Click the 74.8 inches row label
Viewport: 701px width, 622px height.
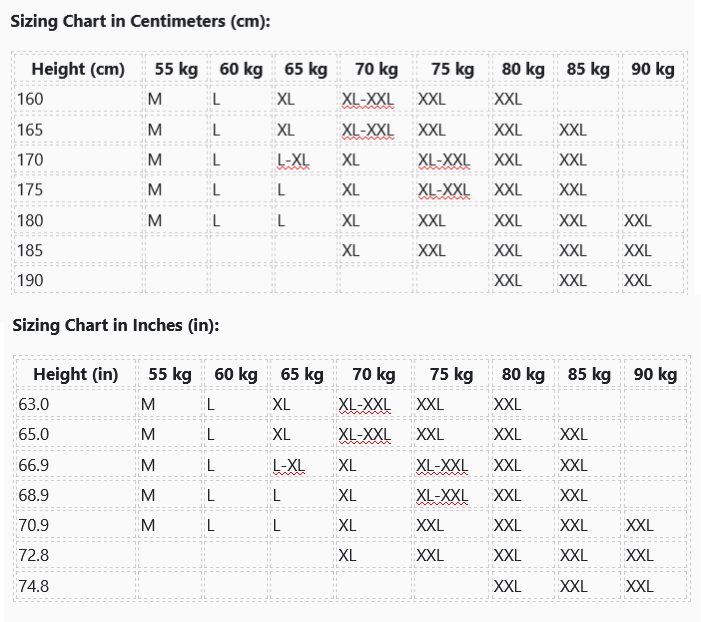(x=34, y=586)
